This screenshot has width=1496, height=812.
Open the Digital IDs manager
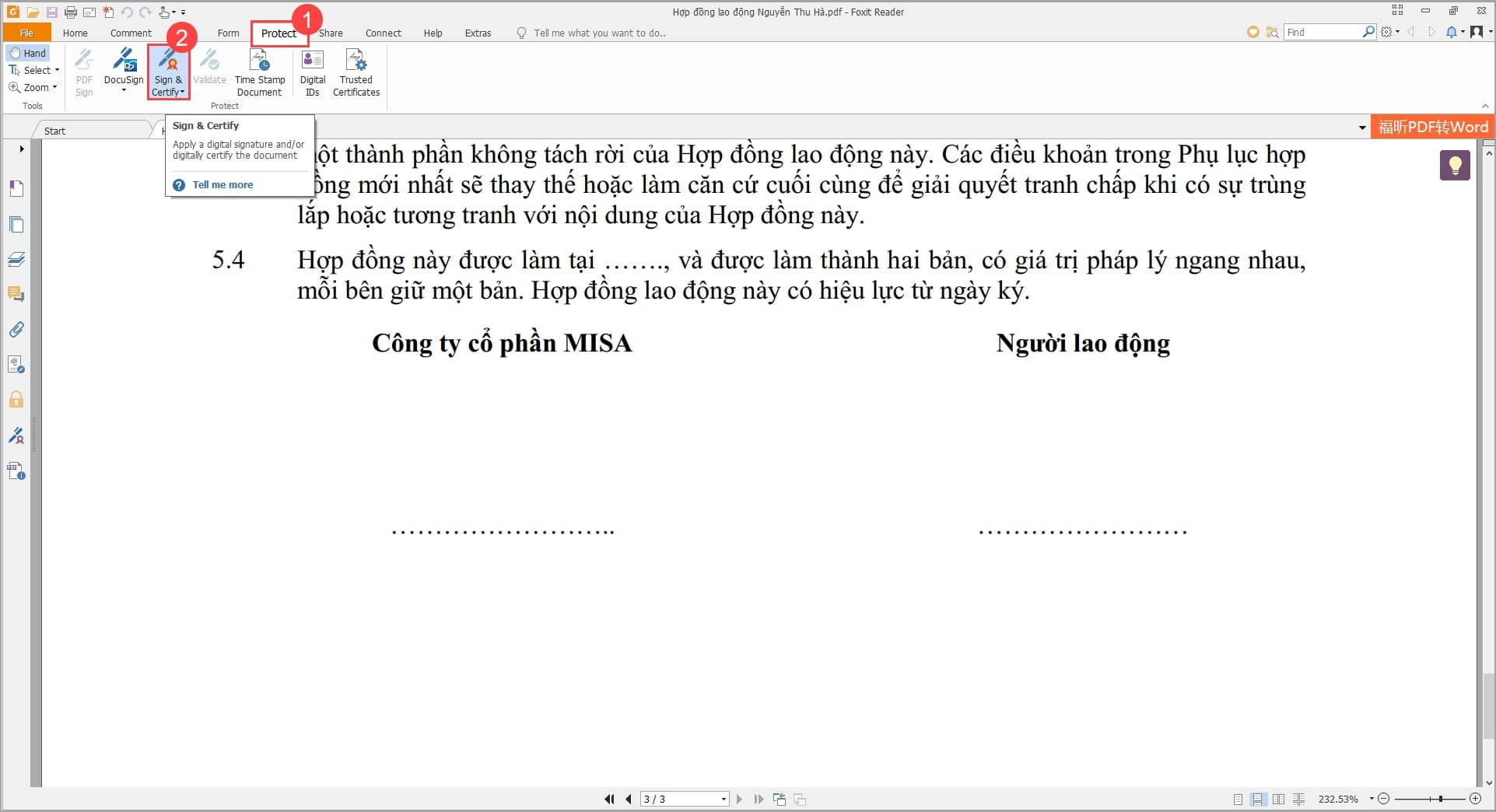(x=312, y=72)
